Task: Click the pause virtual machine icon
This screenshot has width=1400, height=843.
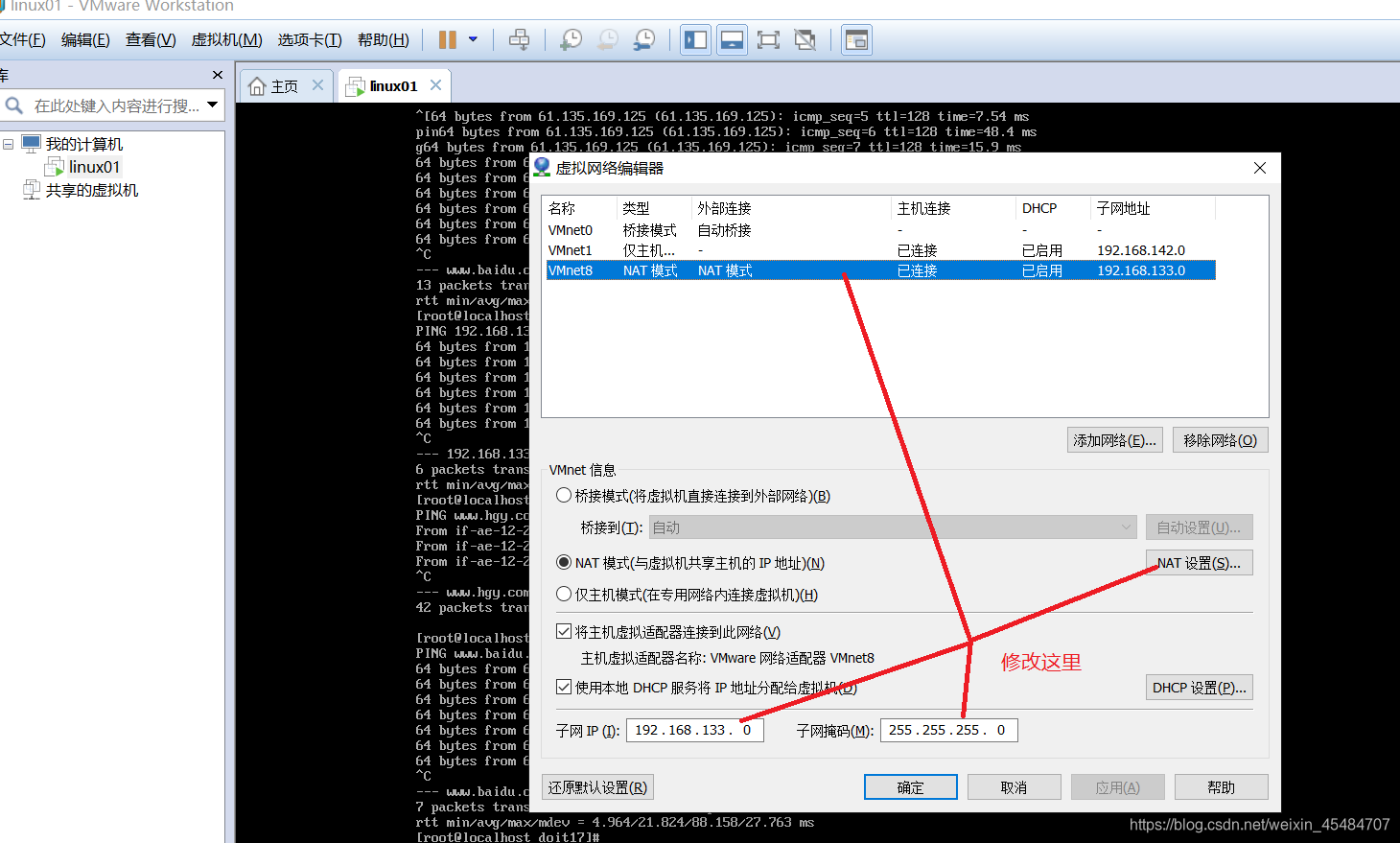Action: (448, 40)
